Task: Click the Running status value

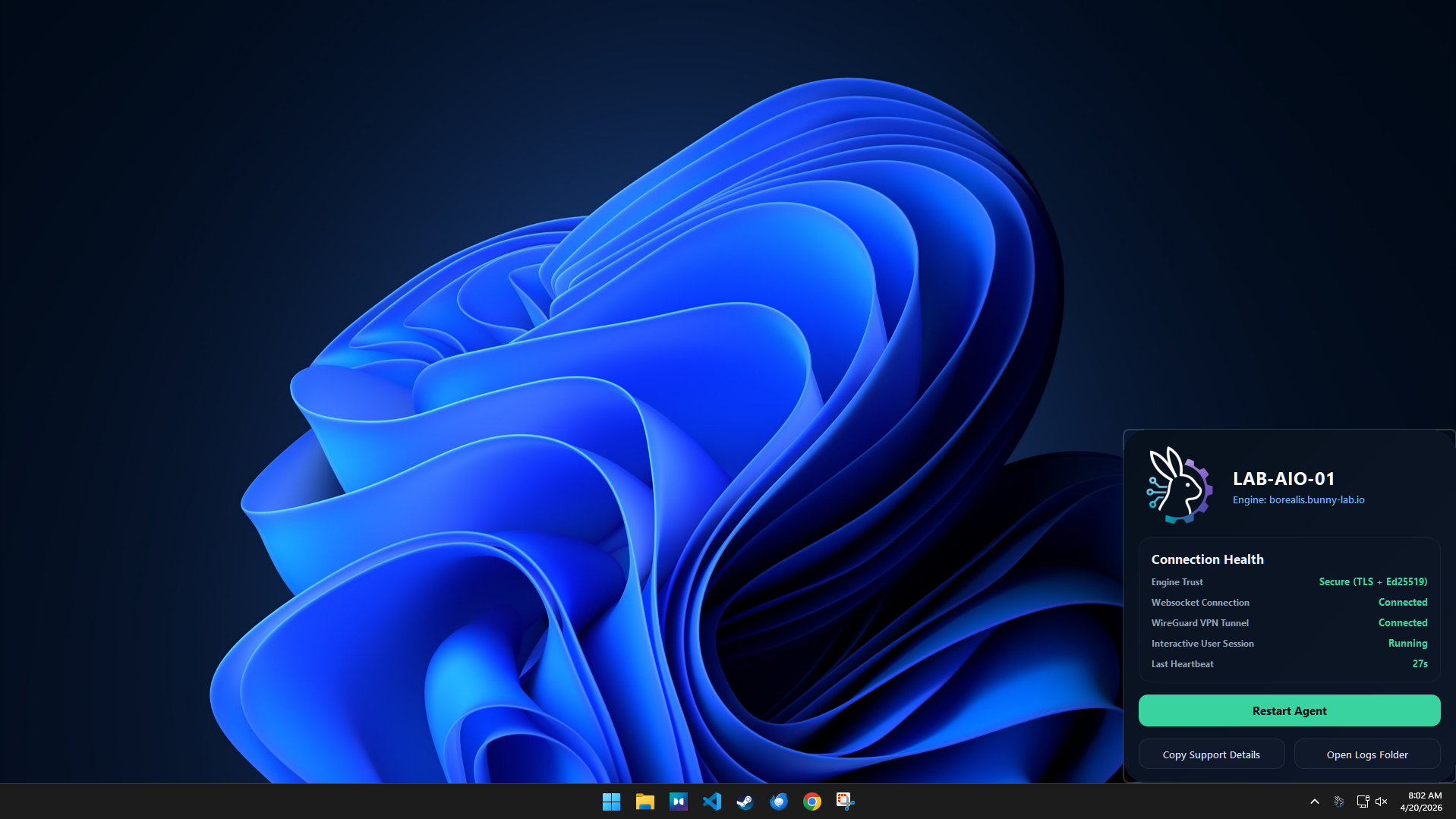Action: tap(1407, 643)
